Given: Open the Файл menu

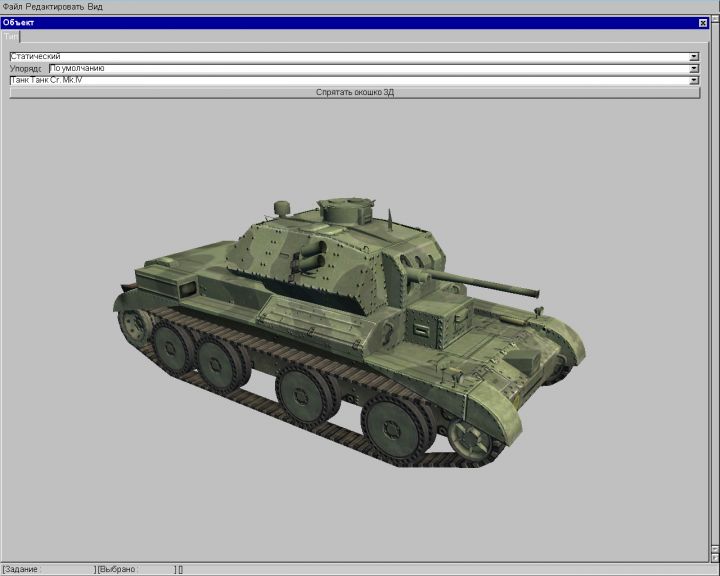Looking at the screenshot, I should tap(12, 6).
